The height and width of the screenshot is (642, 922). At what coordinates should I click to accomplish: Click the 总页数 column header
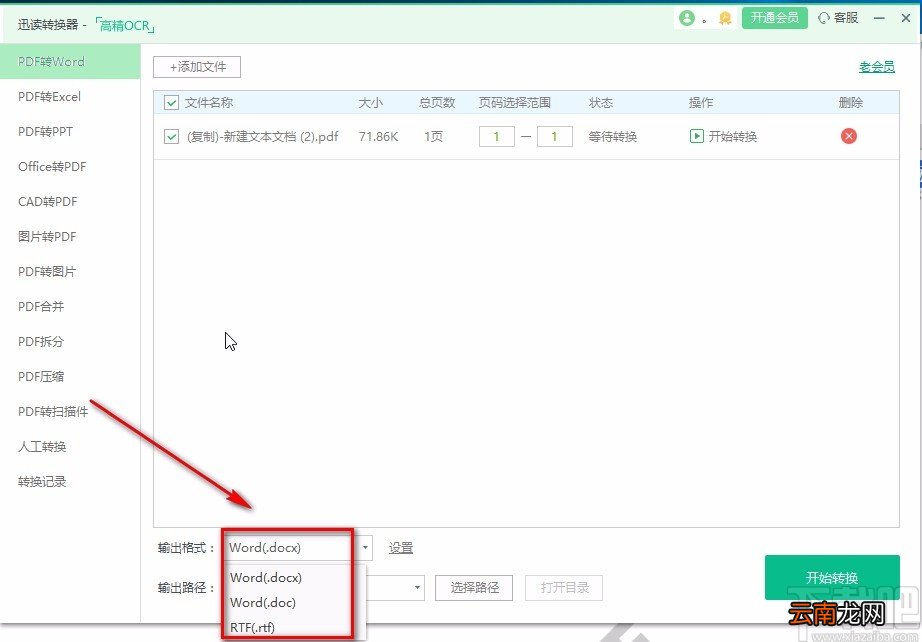(x=437, y=103)
